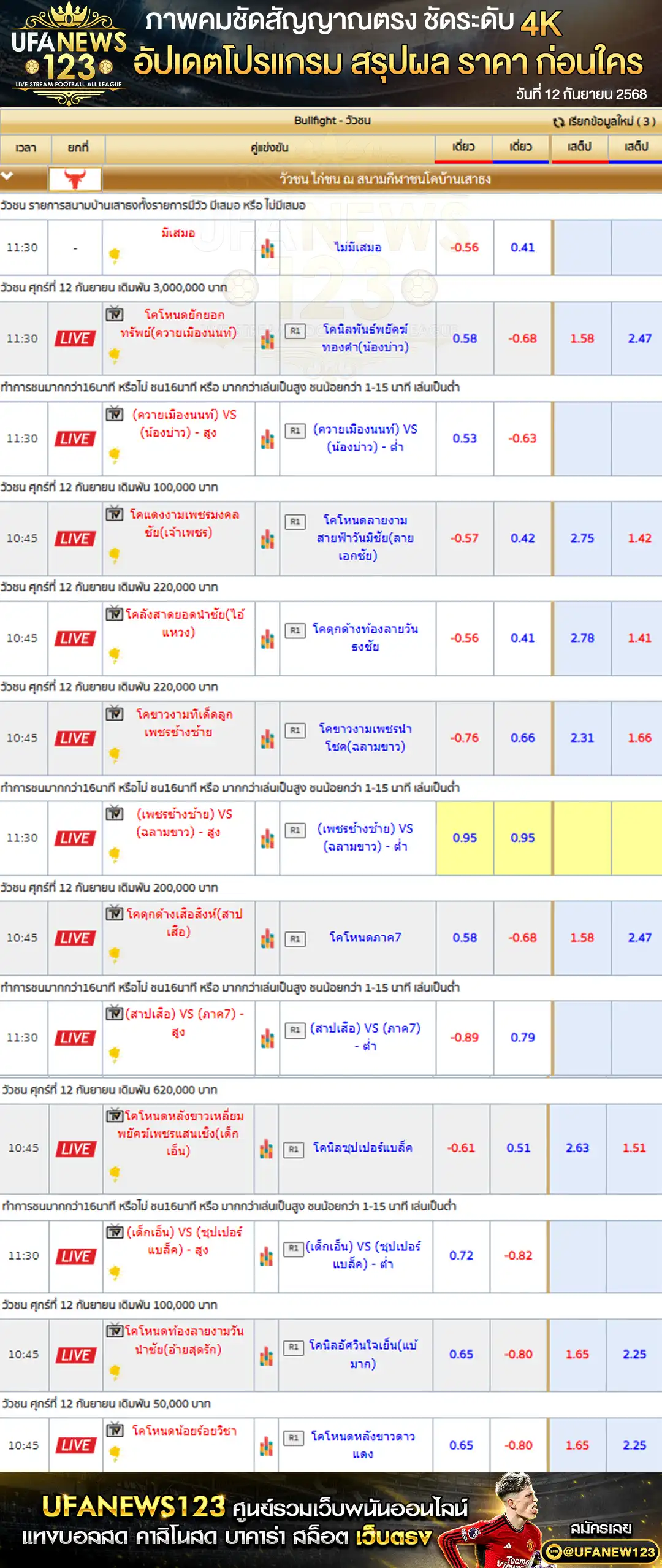
Task: Toggle yellow favorite pin for โคแดงงามเพชรมงคลชัย match
Action: pyautogui.click(x=114, y=555)
